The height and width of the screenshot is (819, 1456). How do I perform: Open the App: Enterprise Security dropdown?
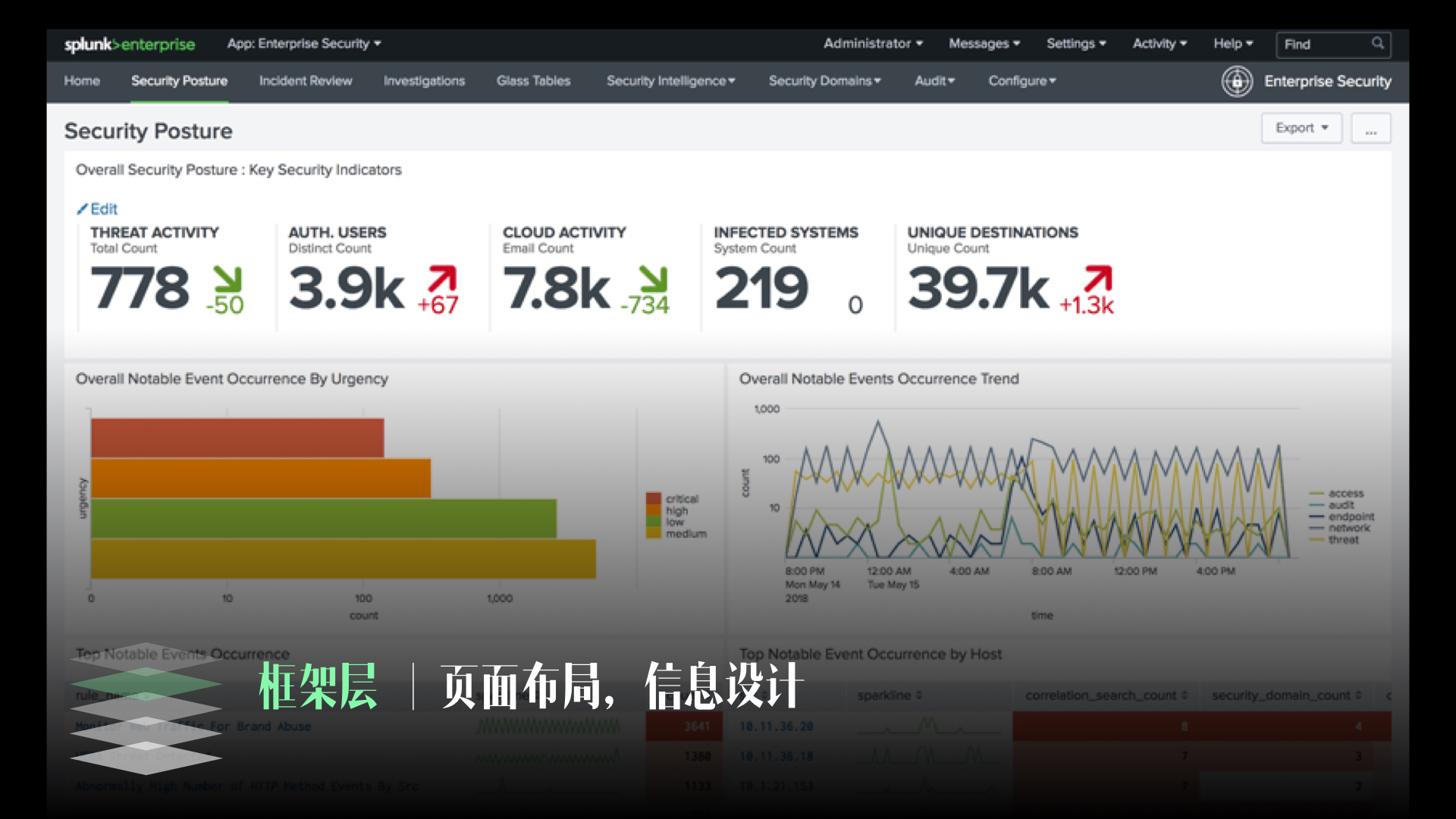(303, 43)
